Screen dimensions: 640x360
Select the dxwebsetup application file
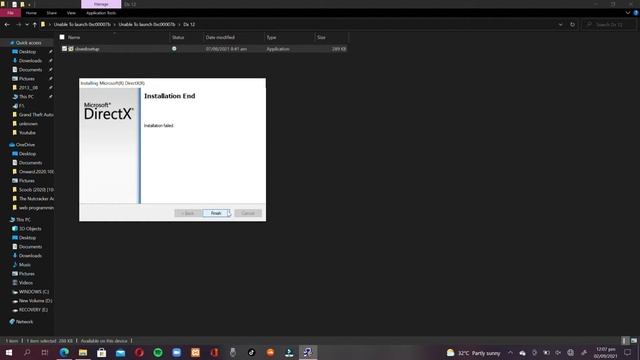(x=87, y=49)
